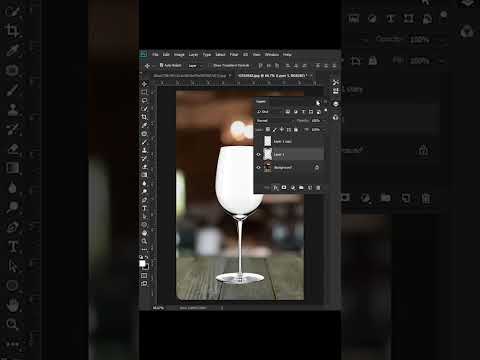Open the Filter menu
Image resolution: width=480 pixels, height=360 pixels.
click(234, 54)
